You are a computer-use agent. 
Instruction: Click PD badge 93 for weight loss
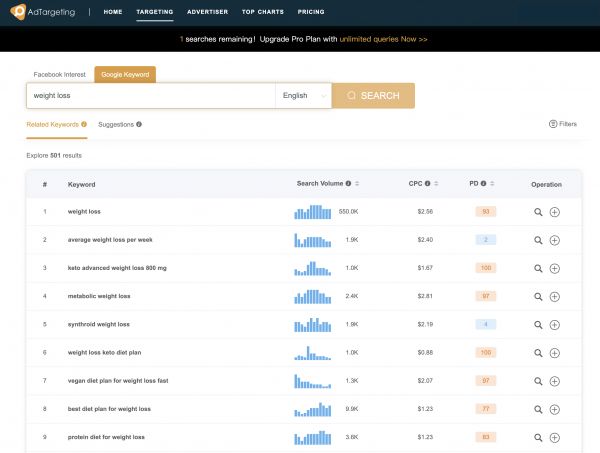486,212
